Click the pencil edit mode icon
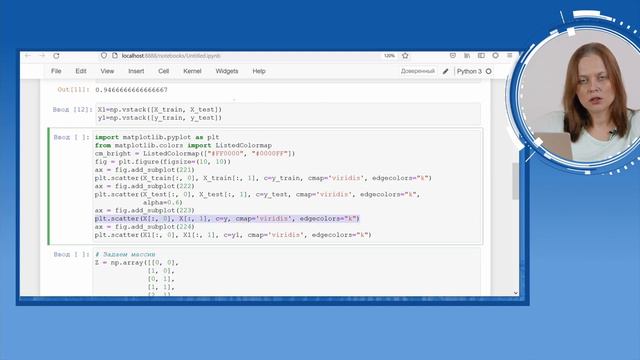Viewport: 640px width, 360px height. click(x=445, y=71)
